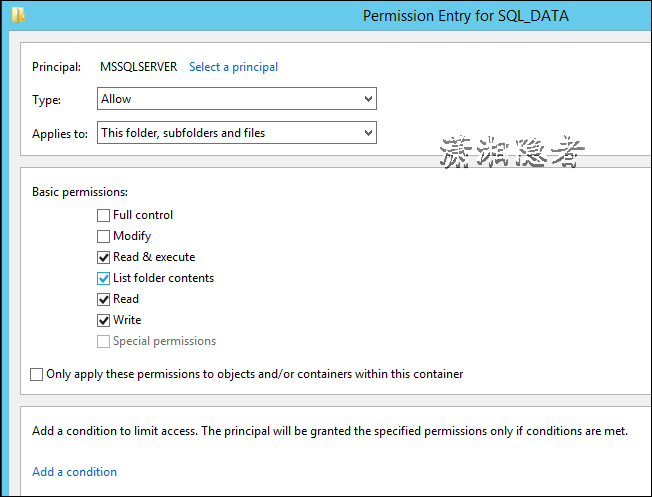
Task: Disable the Write permission checkbox
Action: click(x=103, y=320)
